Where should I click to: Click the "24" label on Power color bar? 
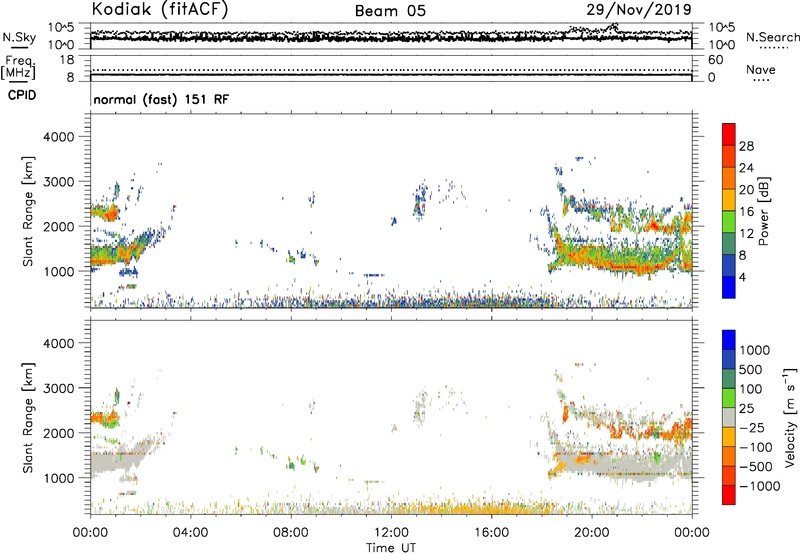tap(746, 168)
